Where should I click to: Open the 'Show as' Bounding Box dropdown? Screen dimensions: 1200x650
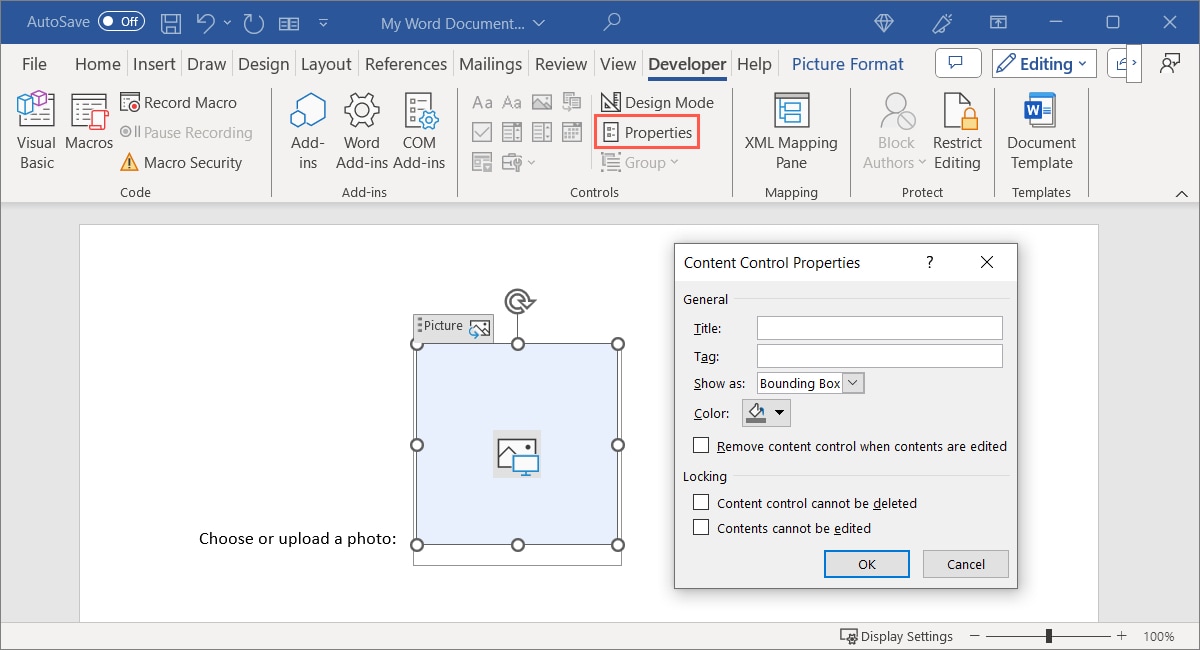tap(853, 383)
